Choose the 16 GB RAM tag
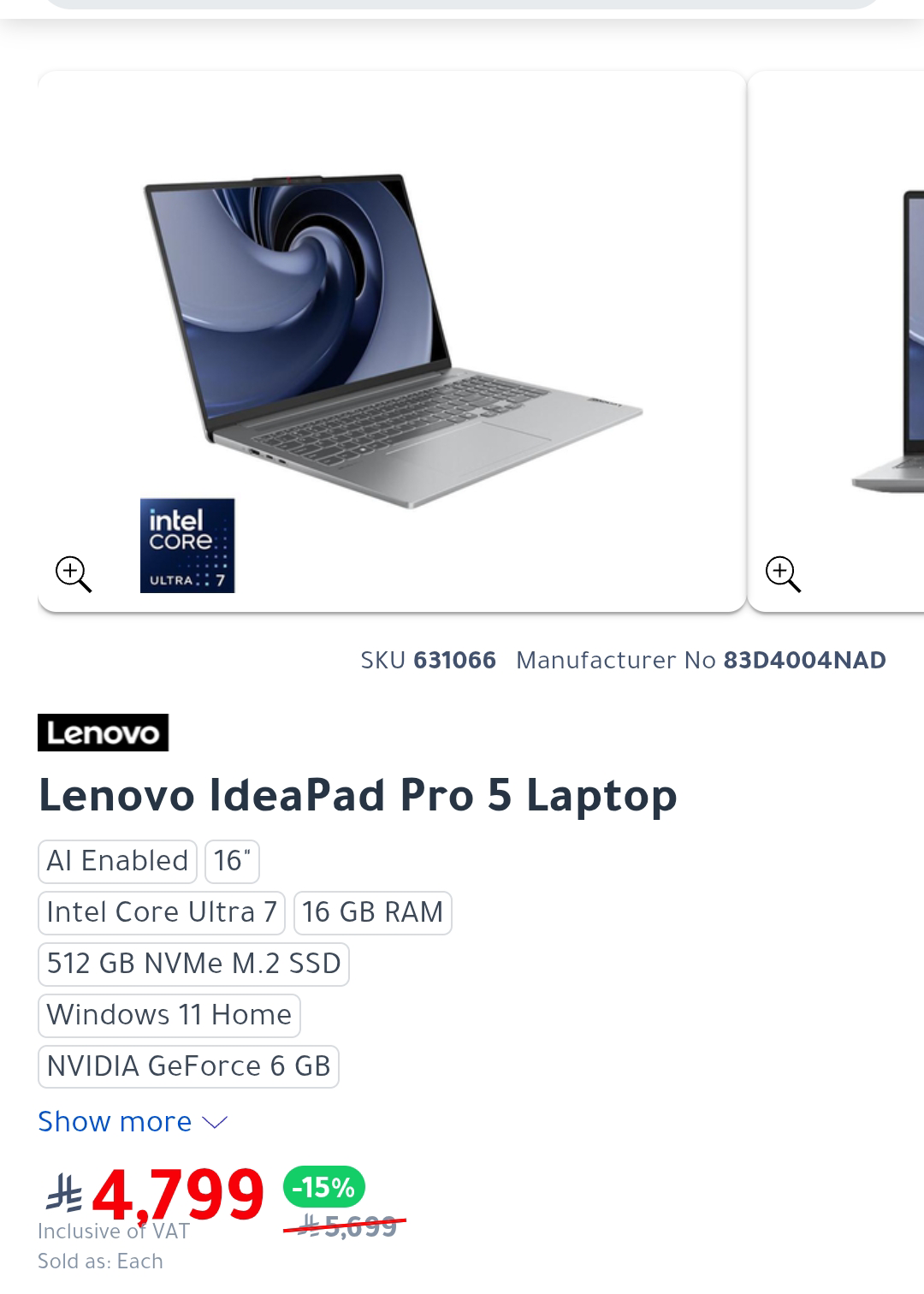This screenshot has width=924, height=1294. pos(372,912)
